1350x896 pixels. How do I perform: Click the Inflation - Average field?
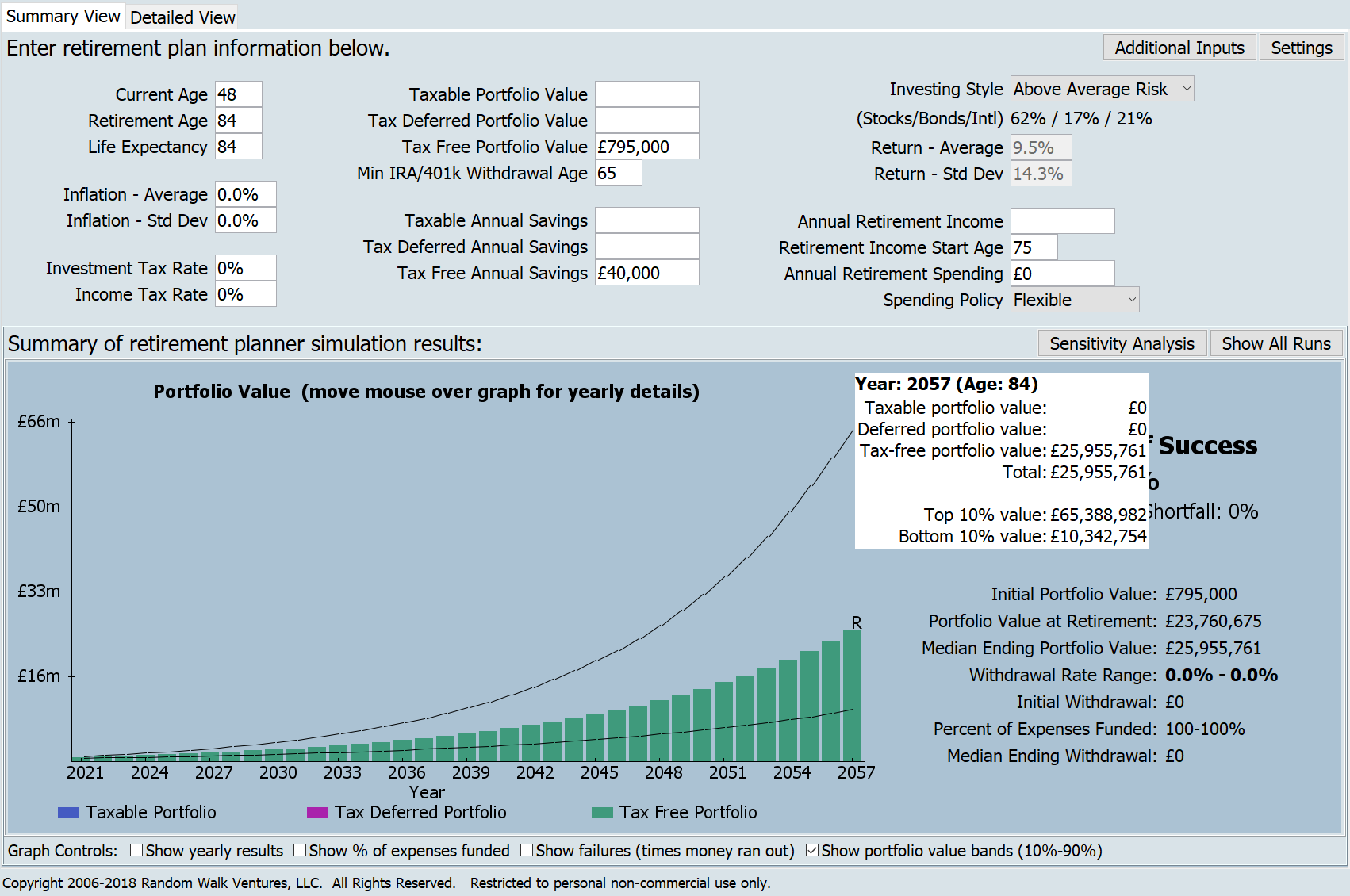coord(245,194)
